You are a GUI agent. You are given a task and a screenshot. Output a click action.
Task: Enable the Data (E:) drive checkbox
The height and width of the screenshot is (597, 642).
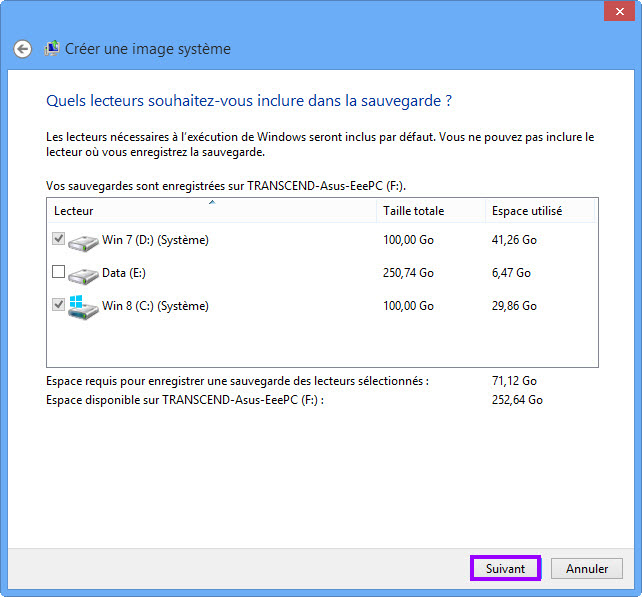[x=58, y=272]
